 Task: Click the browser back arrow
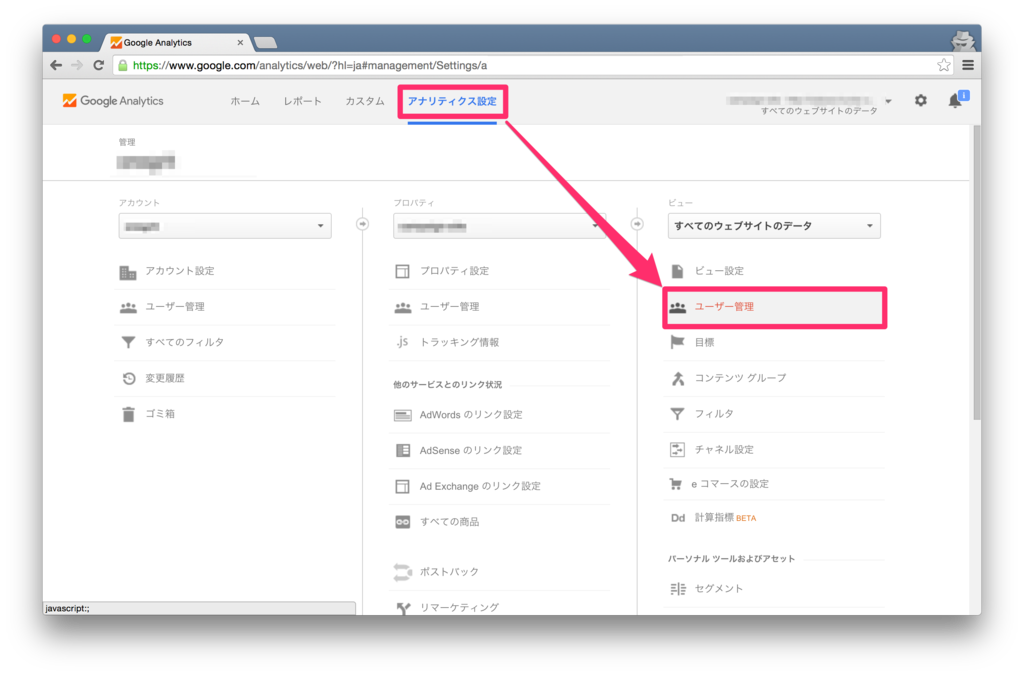click(56, 65)
